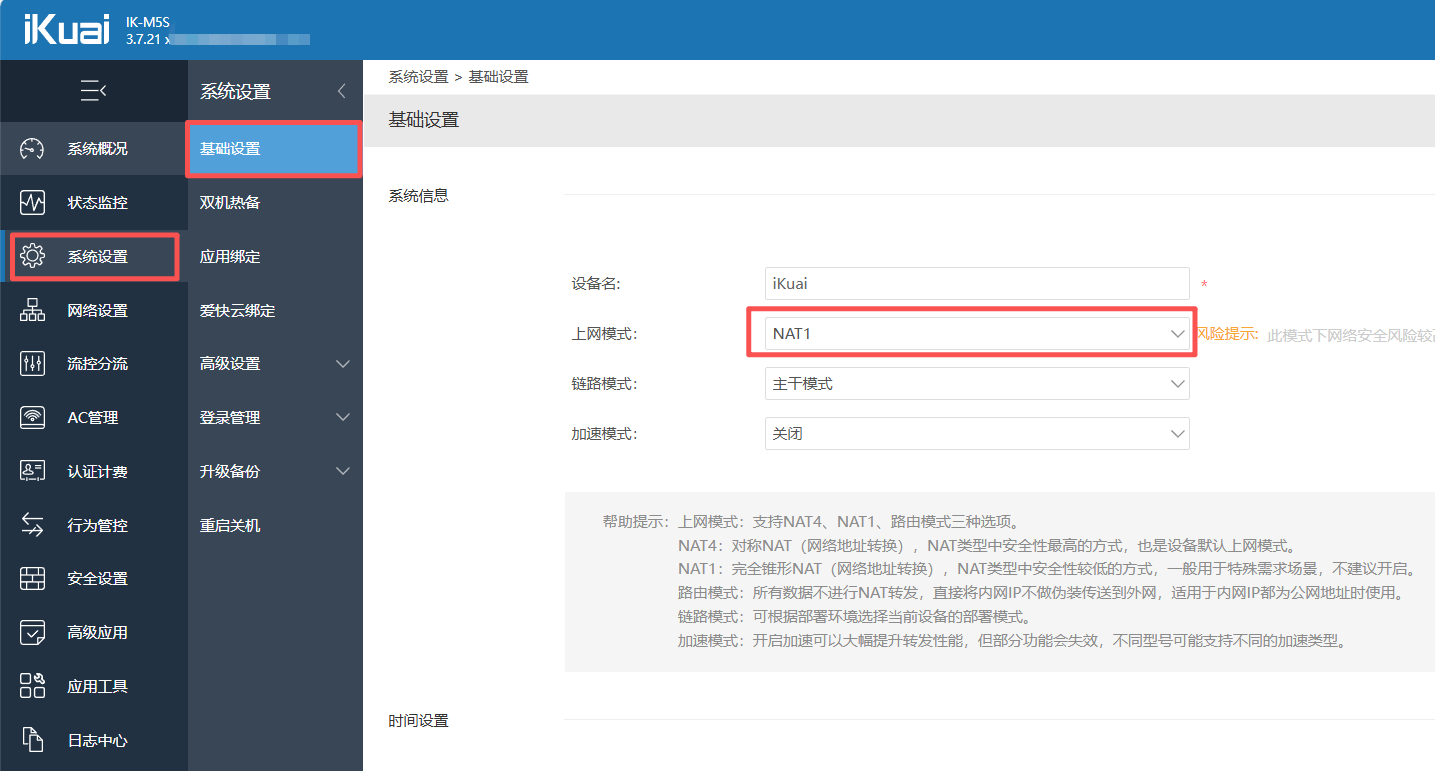1435x771 pixels.
Task: Select 重启关机 in the submenu
Action: [x=230, y=525]
